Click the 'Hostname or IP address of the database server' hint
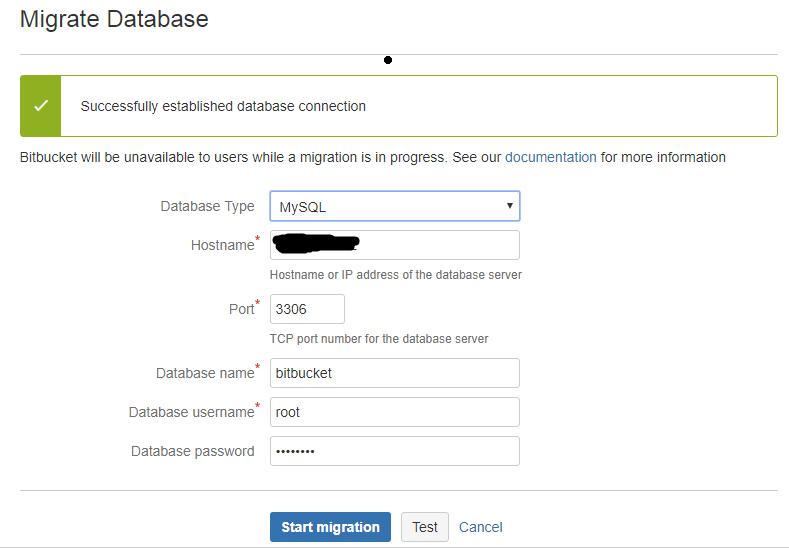The width and height of the screenshot is (789, 548). pyautogui.click(x=396, y=275)
